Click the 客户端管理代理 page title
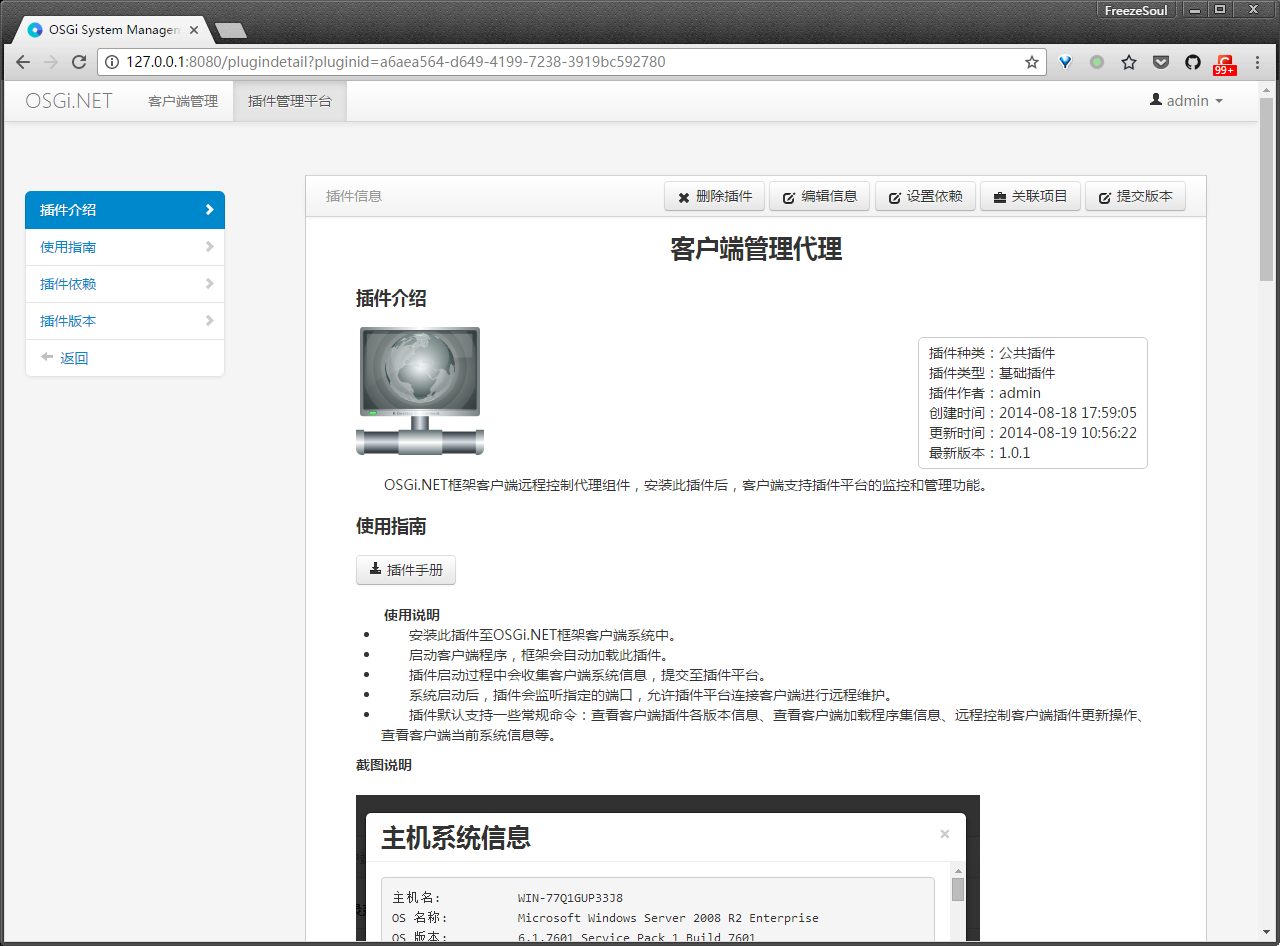 pyautogui.click(x=756, y=250)
